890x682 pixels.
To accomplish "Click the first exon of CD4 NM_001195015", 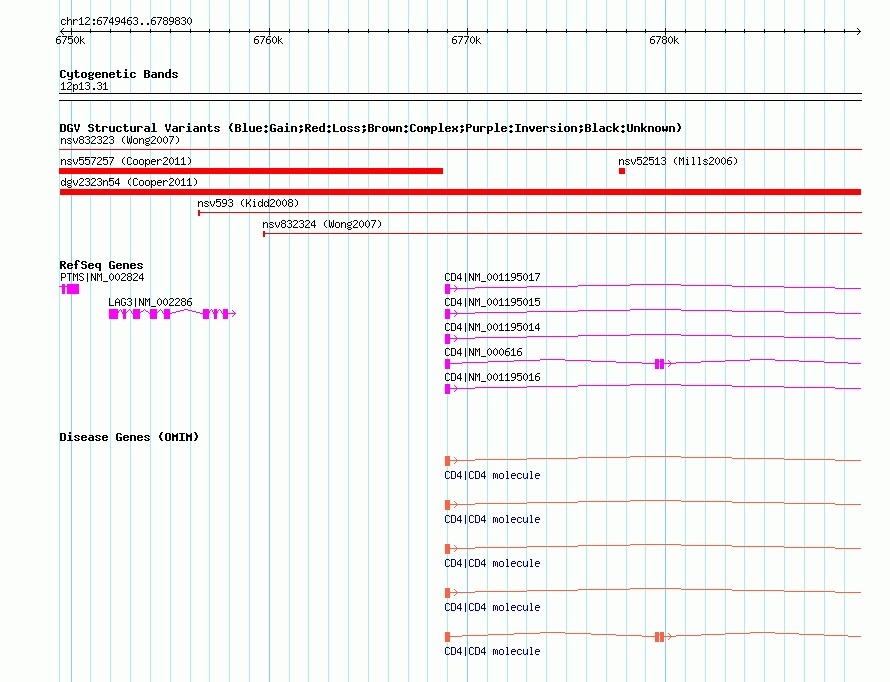I will 447,314.
